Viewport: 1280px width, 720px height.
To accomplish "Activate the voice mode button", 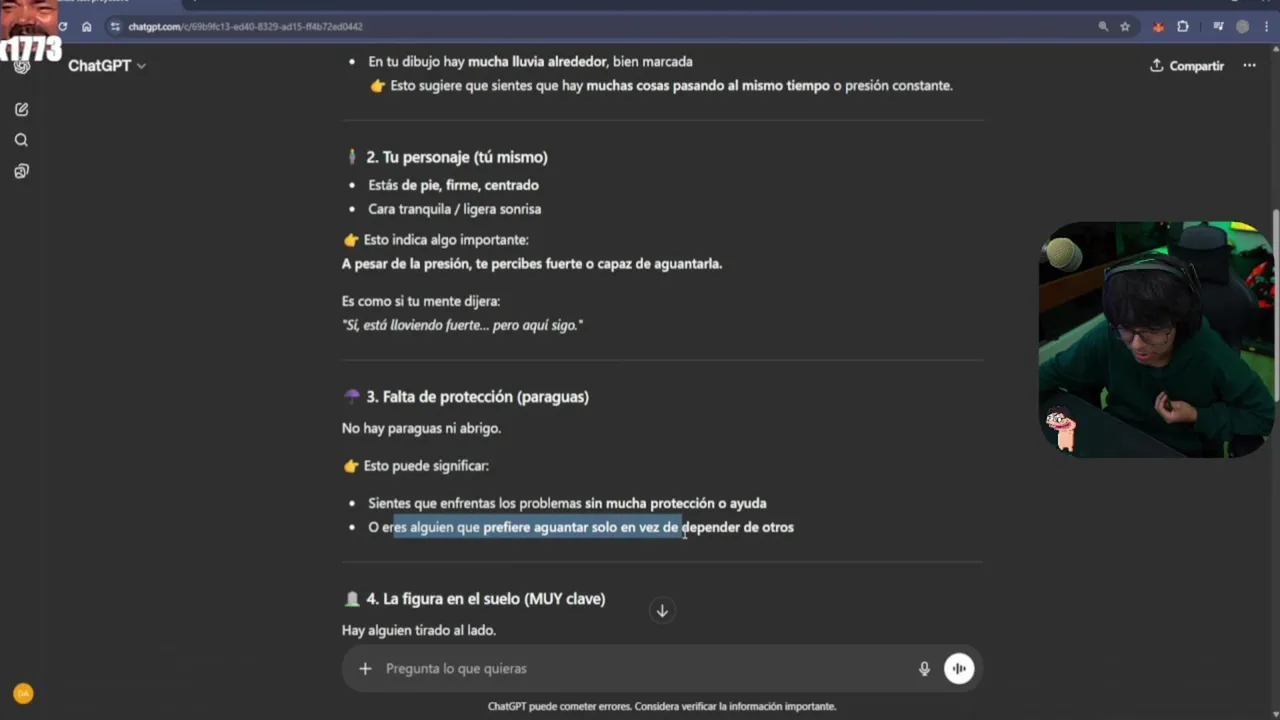I will (958, 669).
